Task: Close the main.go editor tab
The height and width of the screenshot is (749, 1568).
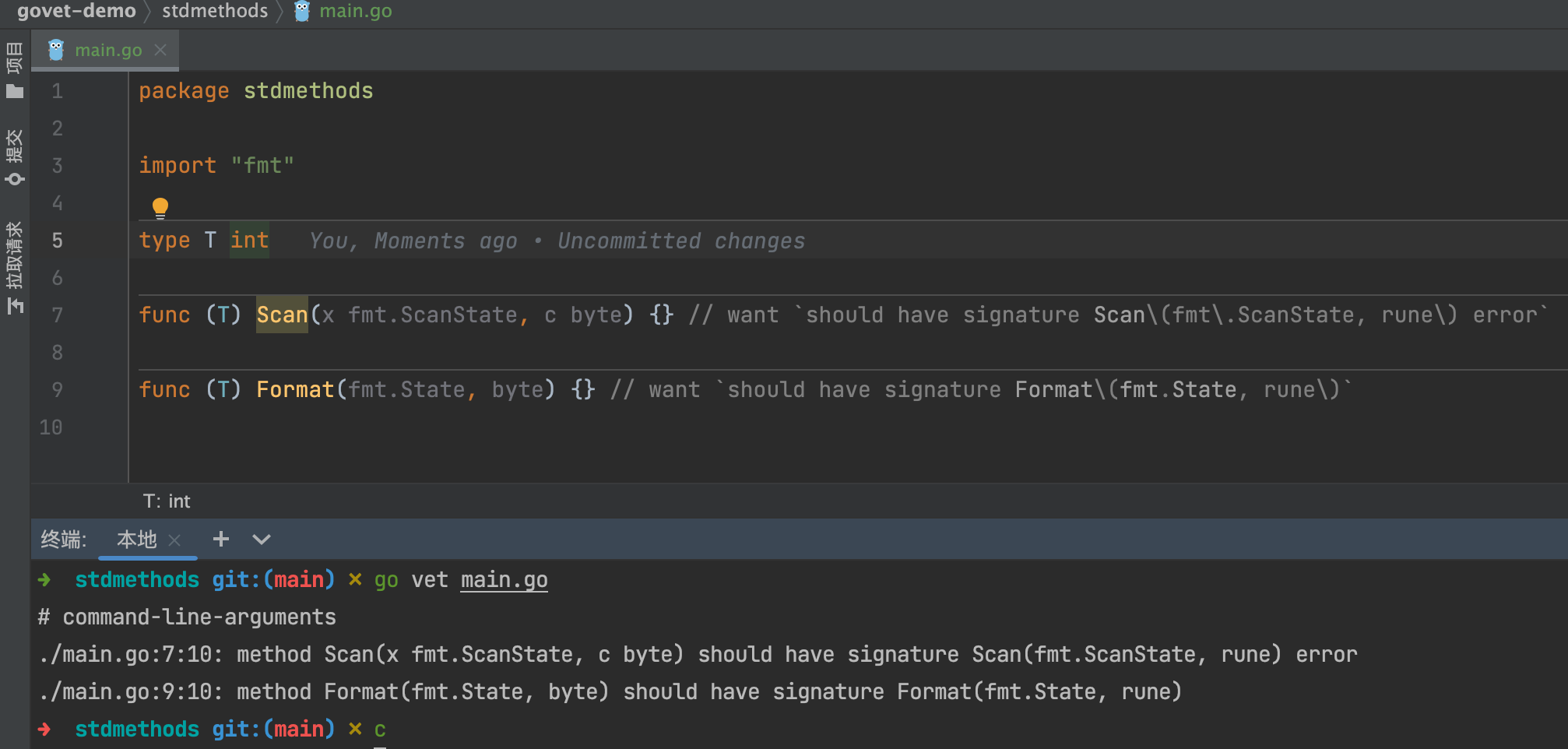Action: click(160, 50)
